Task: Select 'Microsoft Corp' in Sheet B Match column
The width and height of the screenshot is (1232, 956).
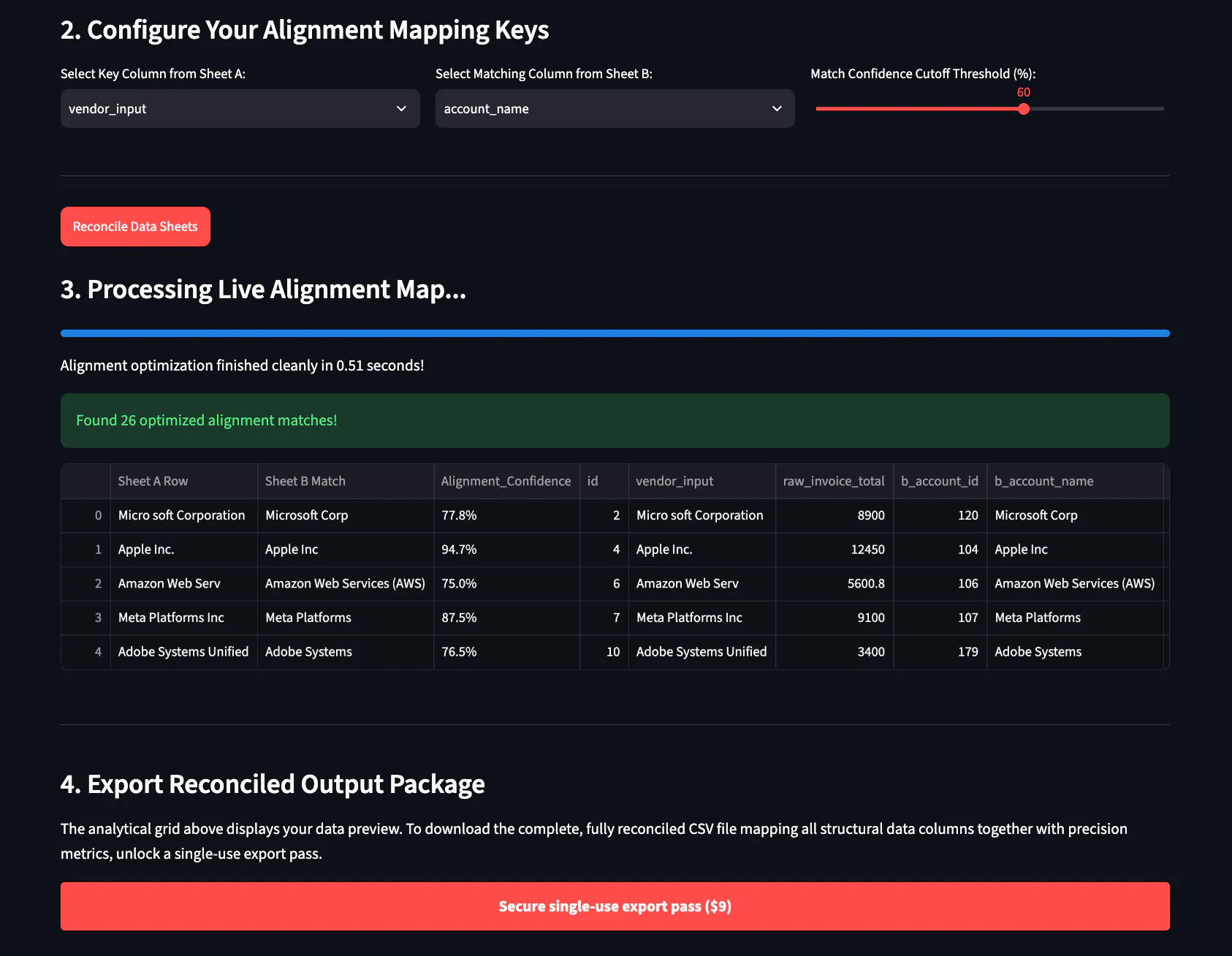Action: (345, 515)
